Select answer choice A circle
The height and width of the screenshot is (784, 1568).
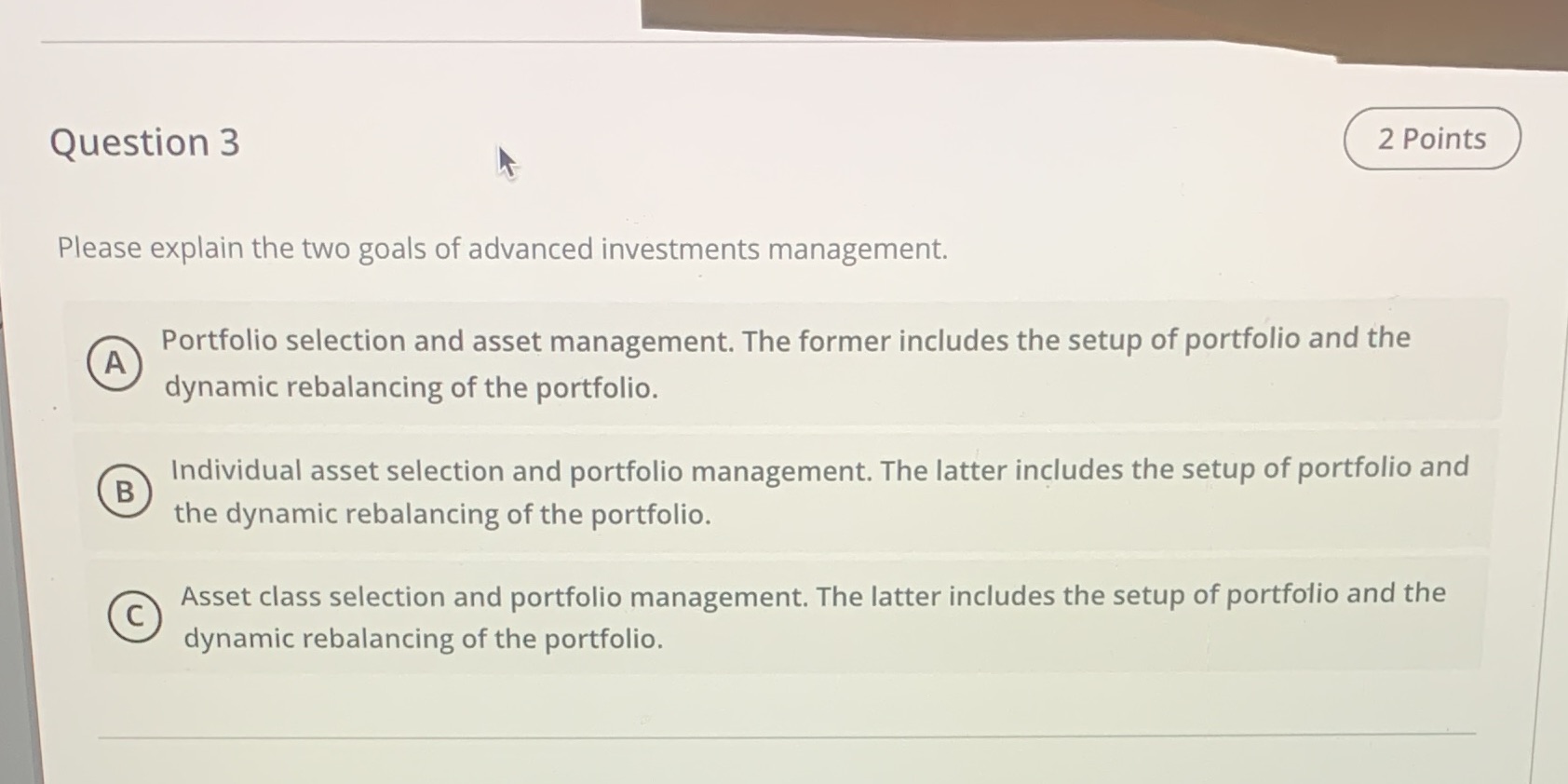[x=114, y=363]
